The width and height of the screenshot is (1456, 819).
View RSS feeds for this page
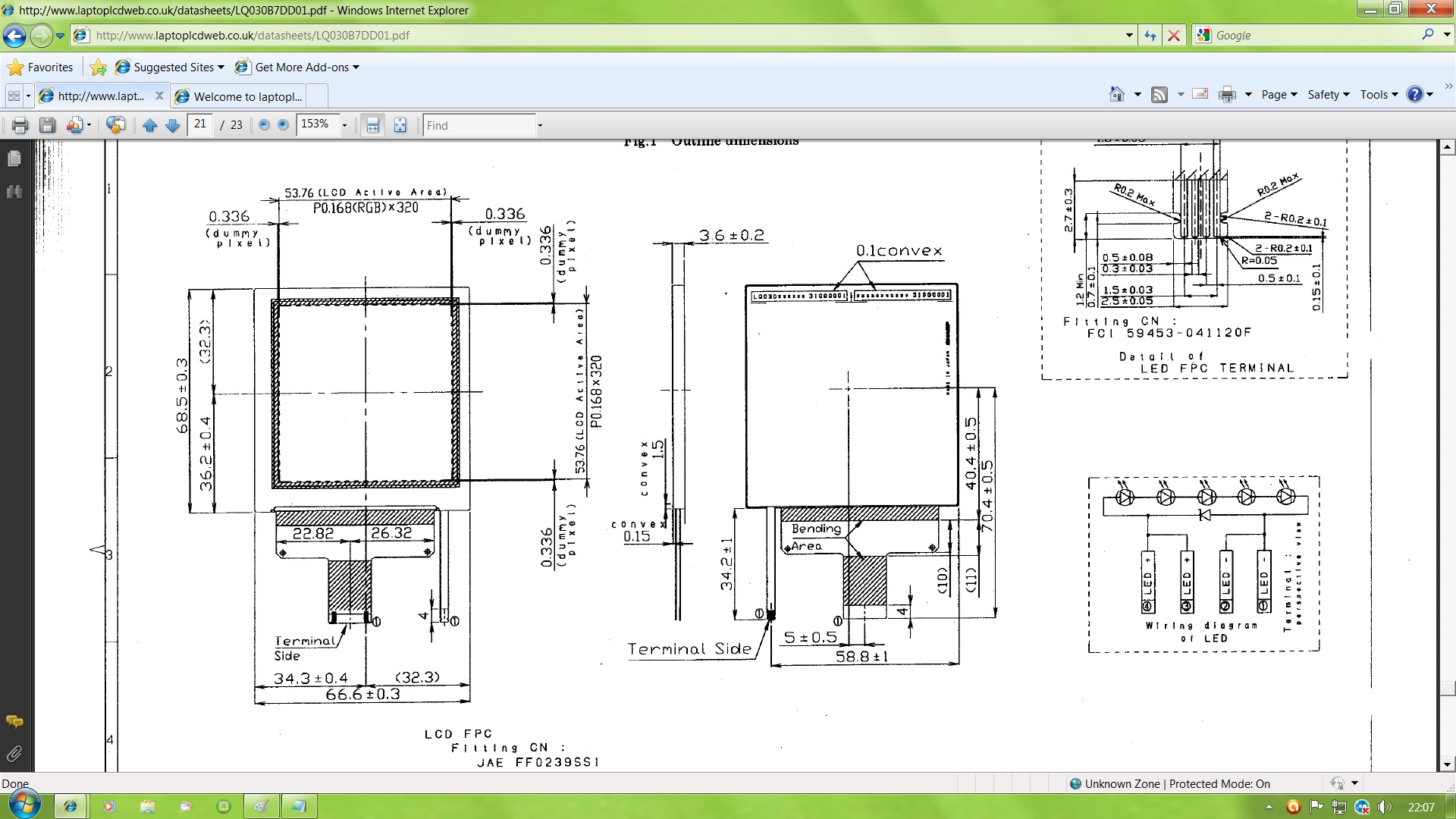[1159, 94]
